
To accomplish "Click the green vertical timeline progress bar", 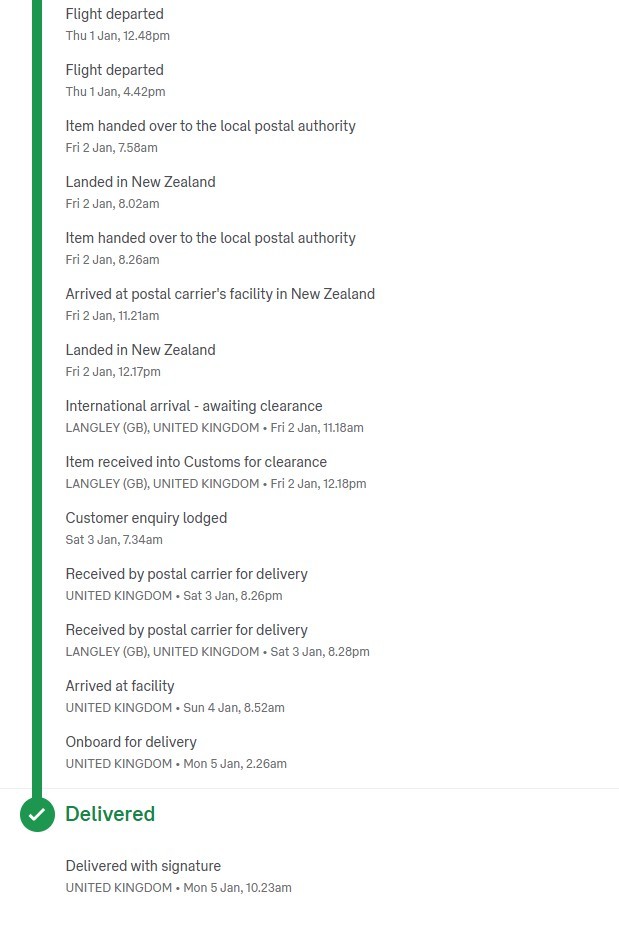I will point(37,400).
